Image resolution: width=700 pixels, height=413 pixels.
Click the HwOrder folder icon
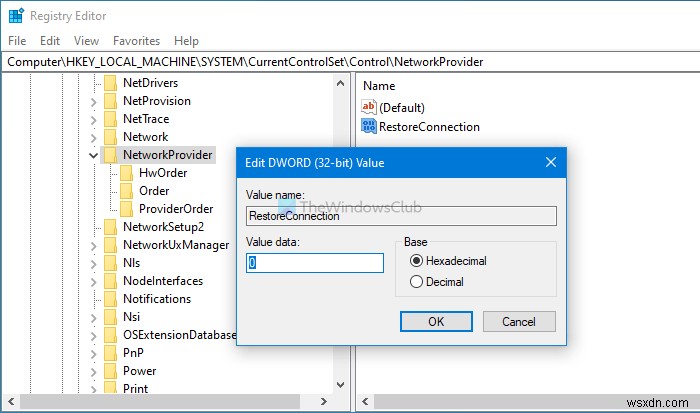tap(127, 173)
